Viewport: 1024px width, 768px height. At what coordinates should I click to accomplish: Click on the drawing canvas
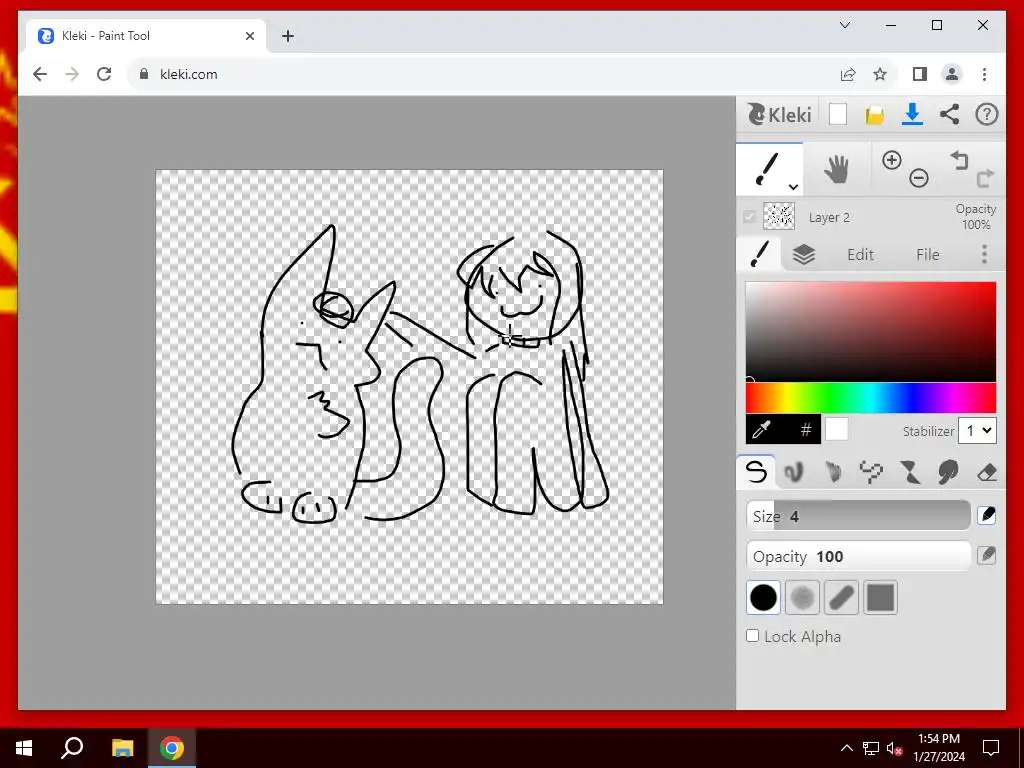pos(409,387)
